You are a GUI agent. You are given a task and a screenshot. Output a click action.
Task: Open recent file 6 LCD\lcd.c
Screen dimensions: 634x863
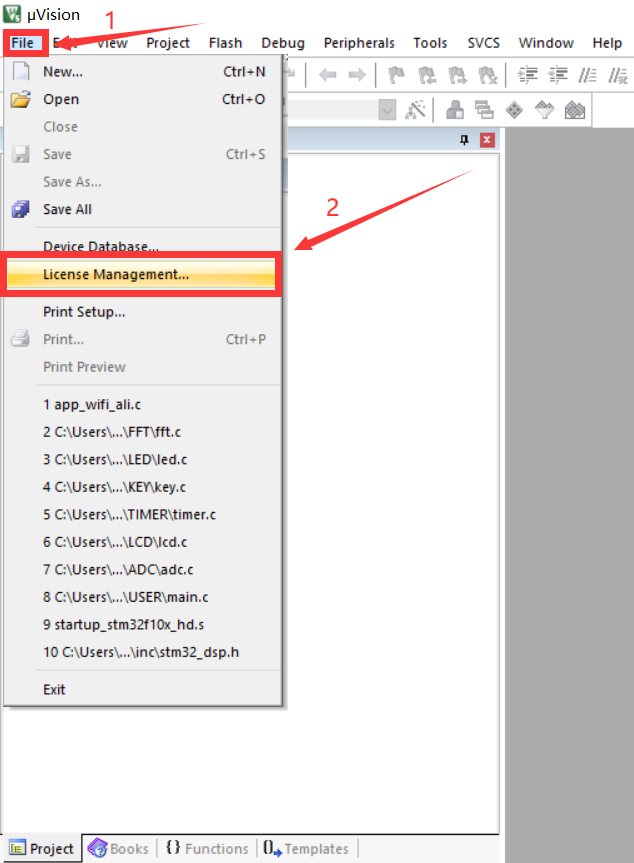(x=143, y=542)
